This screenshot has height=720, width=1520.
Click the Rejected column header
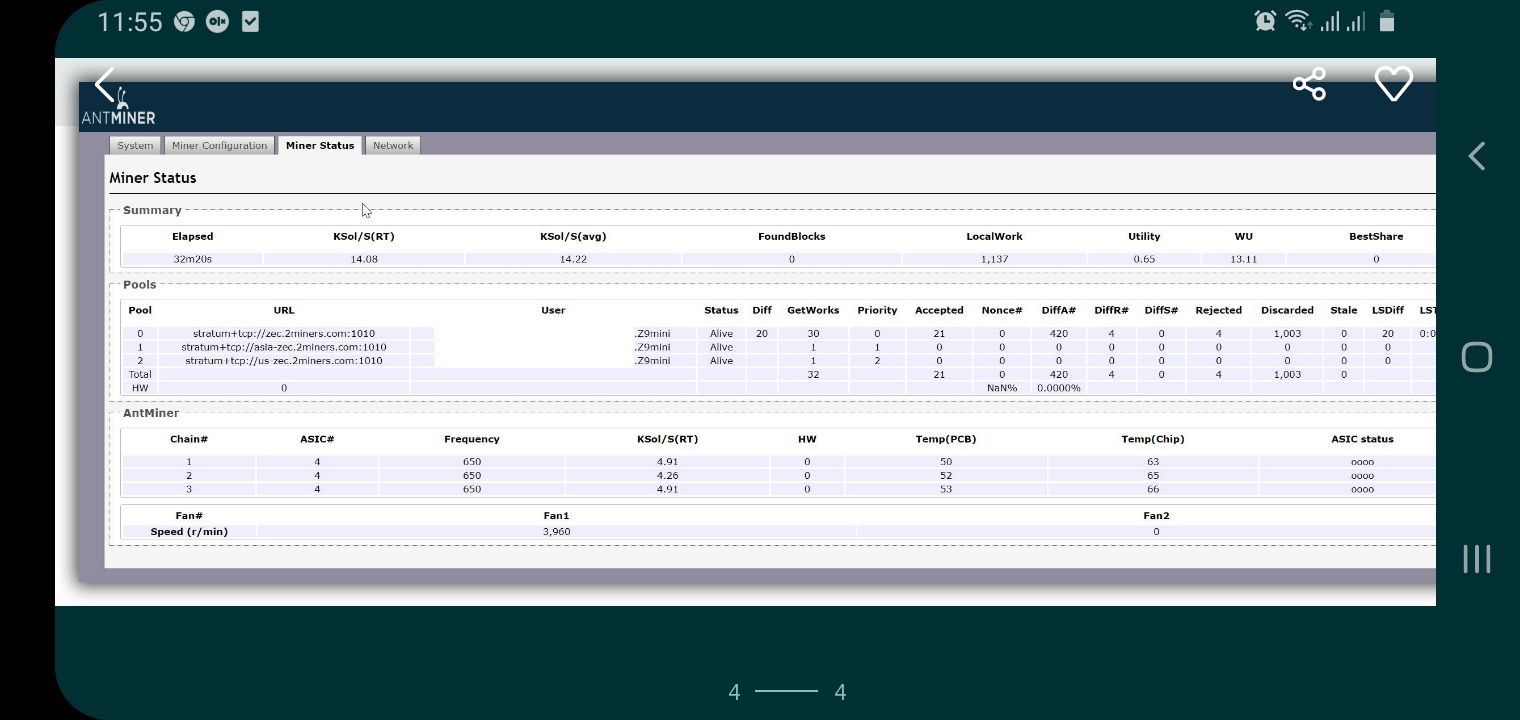[1218, 310]
